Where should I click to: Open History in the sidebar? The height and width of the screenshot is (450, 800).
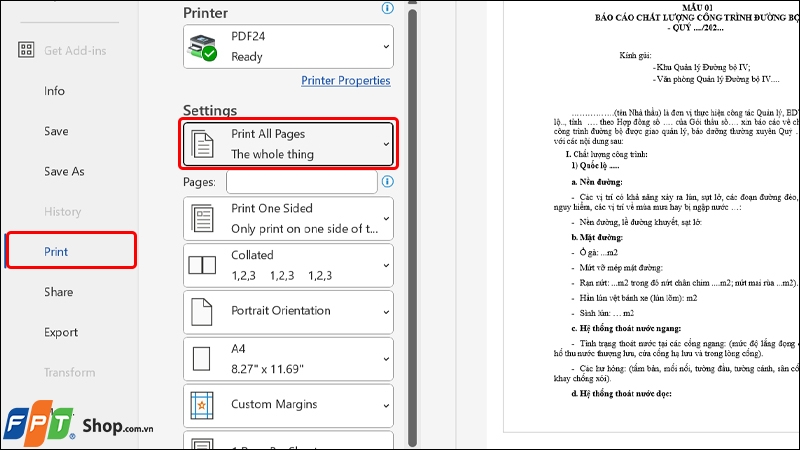[62, 212]
